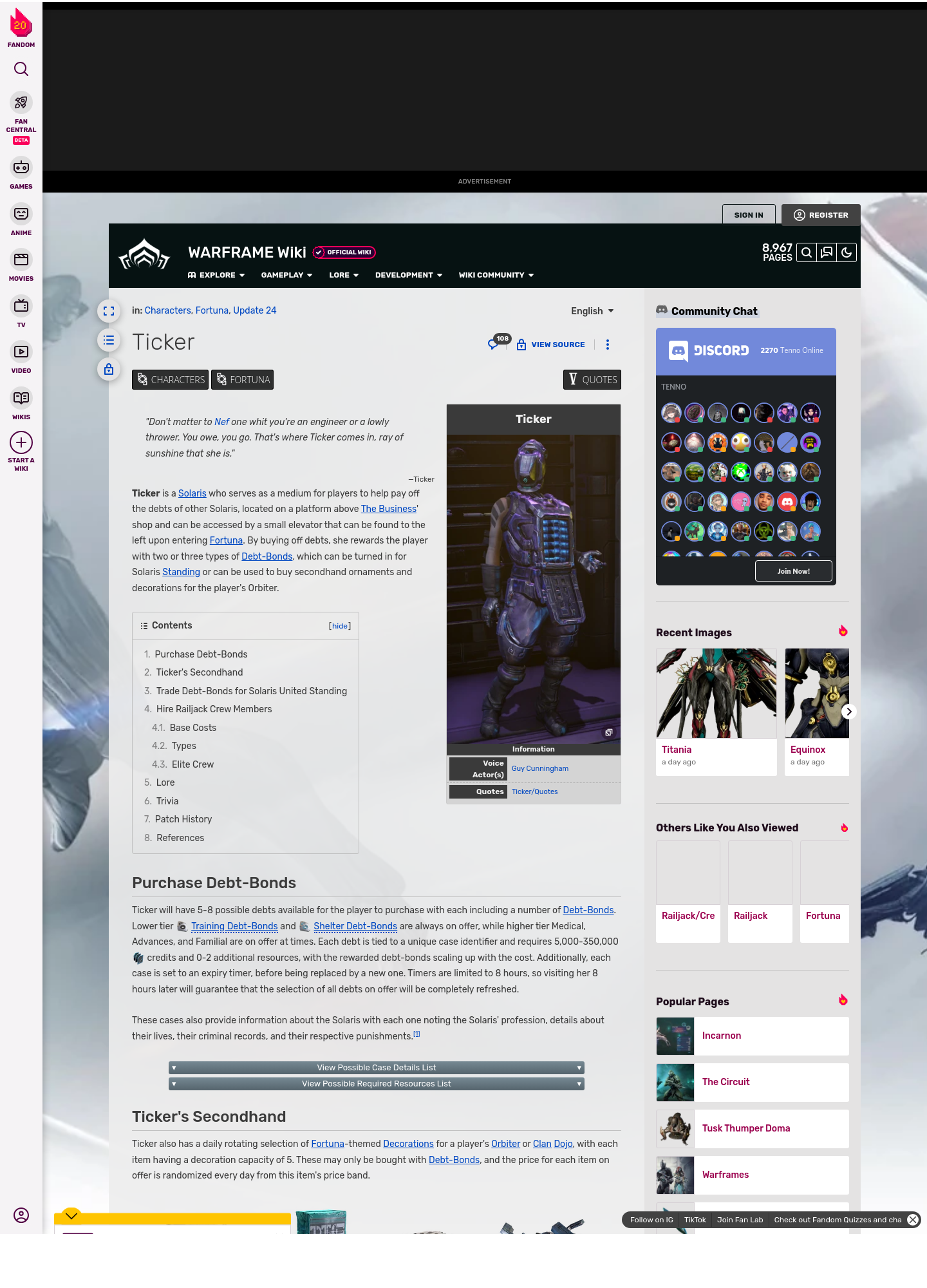Click Follow on IG link
This screenshot has width=927, height=1288.
(x=651, y=1220)
